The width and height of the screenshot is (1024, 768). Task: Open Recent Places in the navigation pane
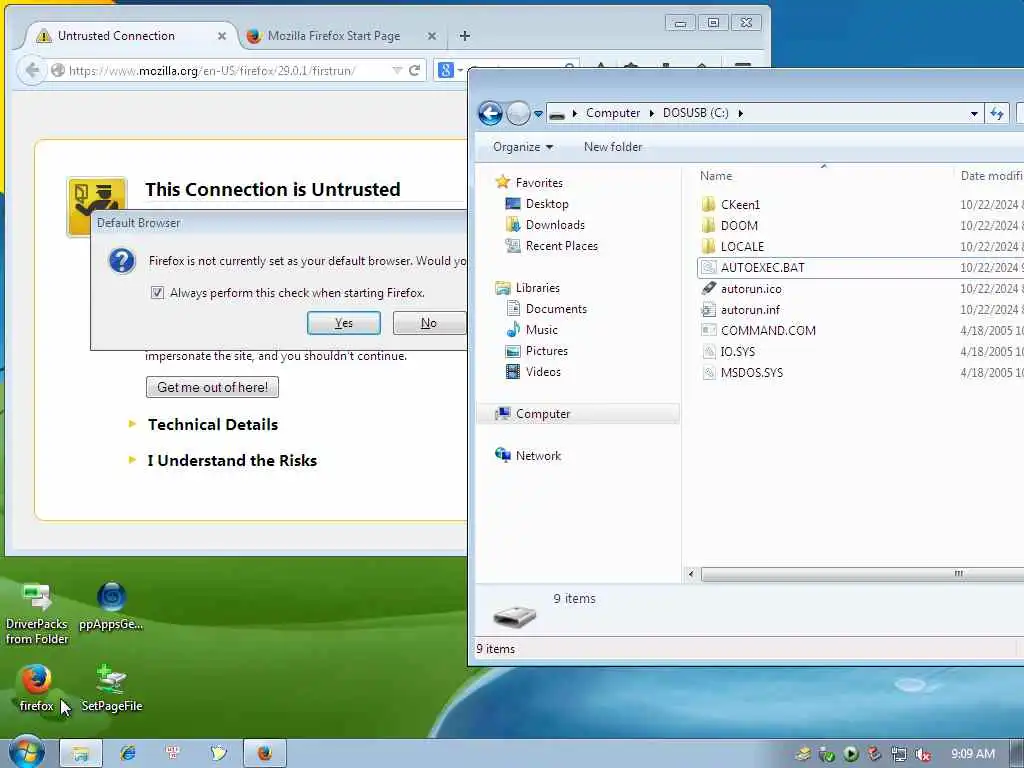(562, 246)
